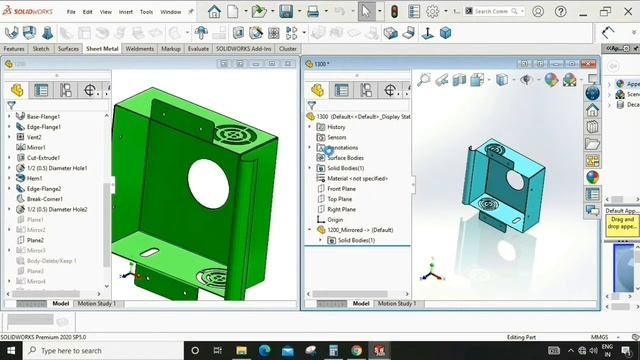Image resolution: width=640 pixels, height=360 pixels.
Task: Switch to the Evaluate tab
Action: 198,49
